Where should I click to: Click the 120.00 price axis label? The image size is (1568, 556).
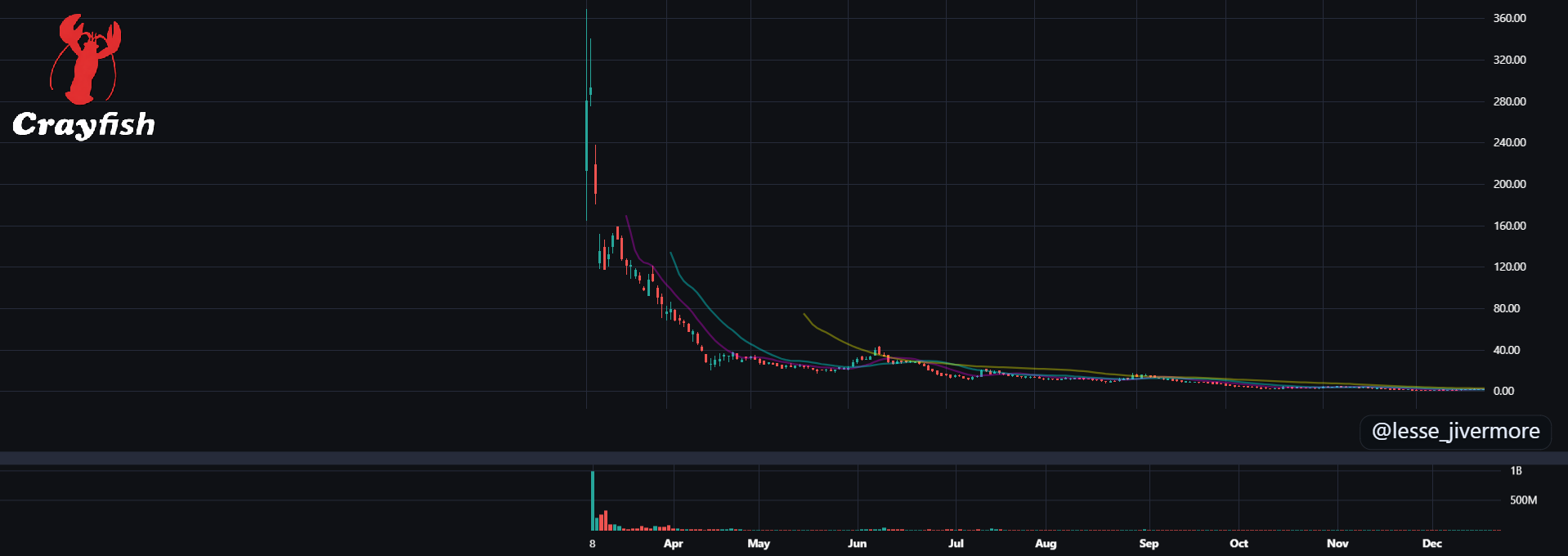pos(1509,267)
